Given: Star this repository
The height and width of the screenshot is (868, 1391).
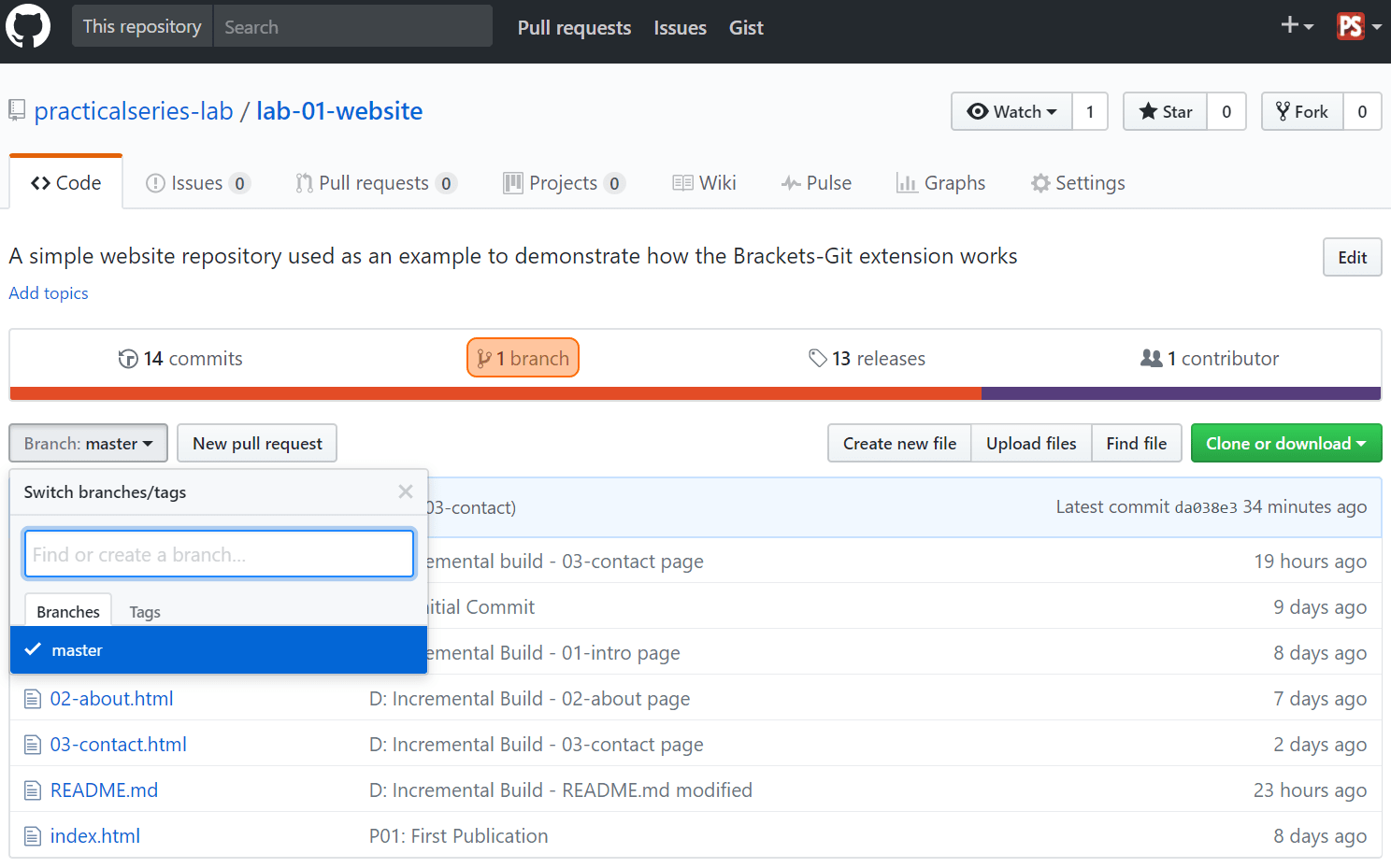Looking at the screenshot, I should pos(1166,111).
